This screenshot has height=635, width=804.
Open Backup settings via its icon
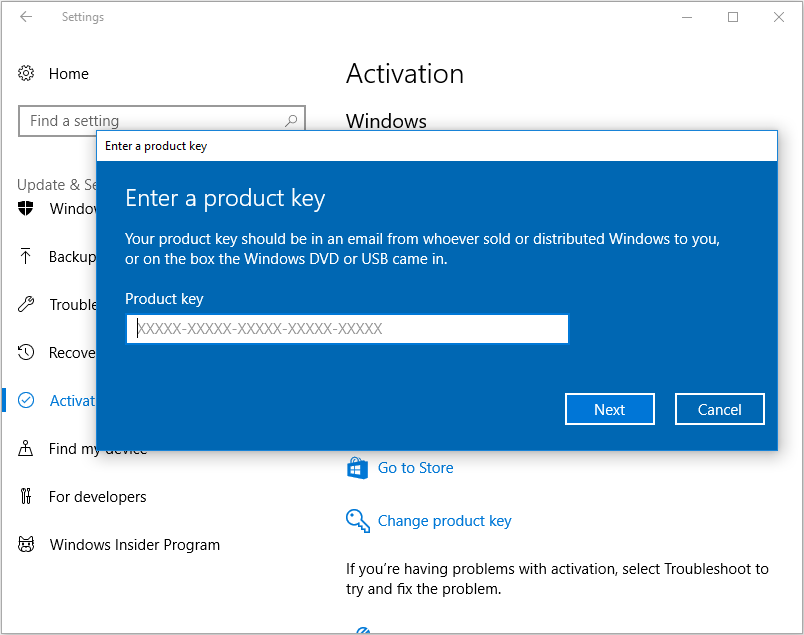[27, 256]
